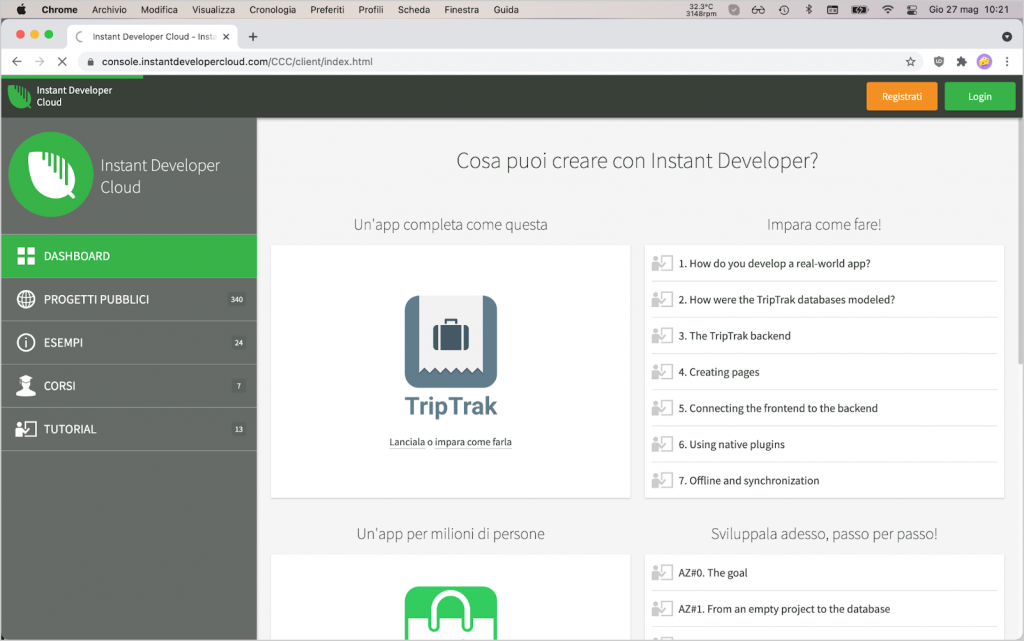
Task: Open macOS Control Center icon
Action: click(x=912, y=10)
